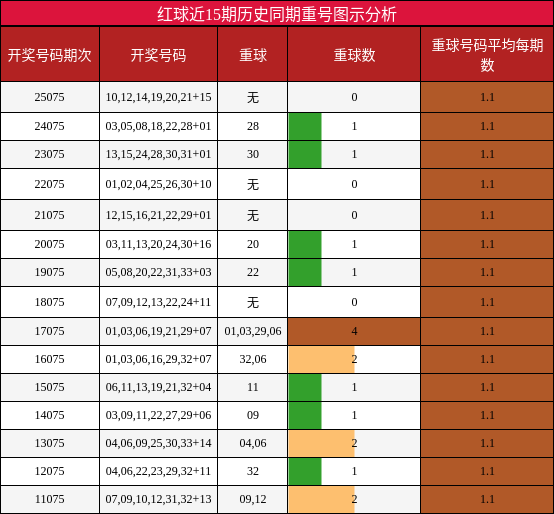554x514 pixels.
Task: Click the brown bar showing 4
Action: (354, 331)
